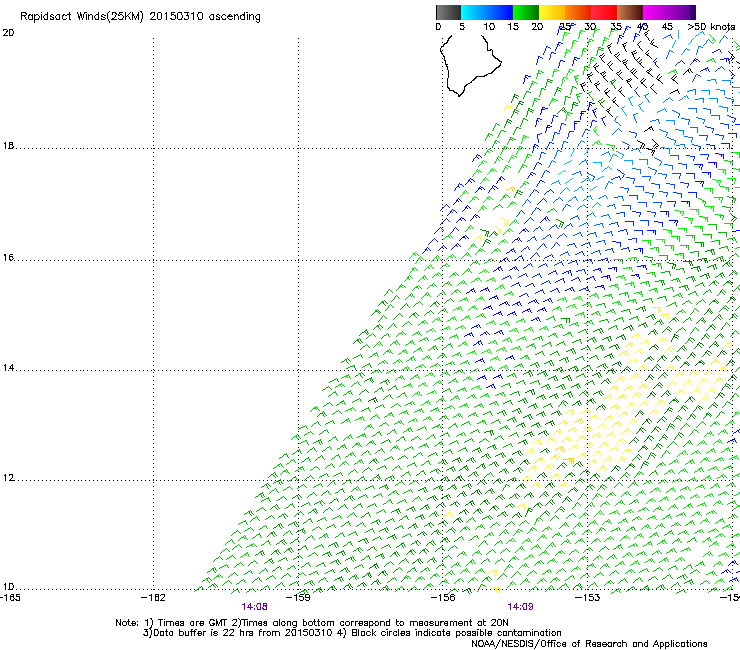
Task: Click the gray 0-5 knots color swatch
Action: pyautogui.click(x=448, y=12)
